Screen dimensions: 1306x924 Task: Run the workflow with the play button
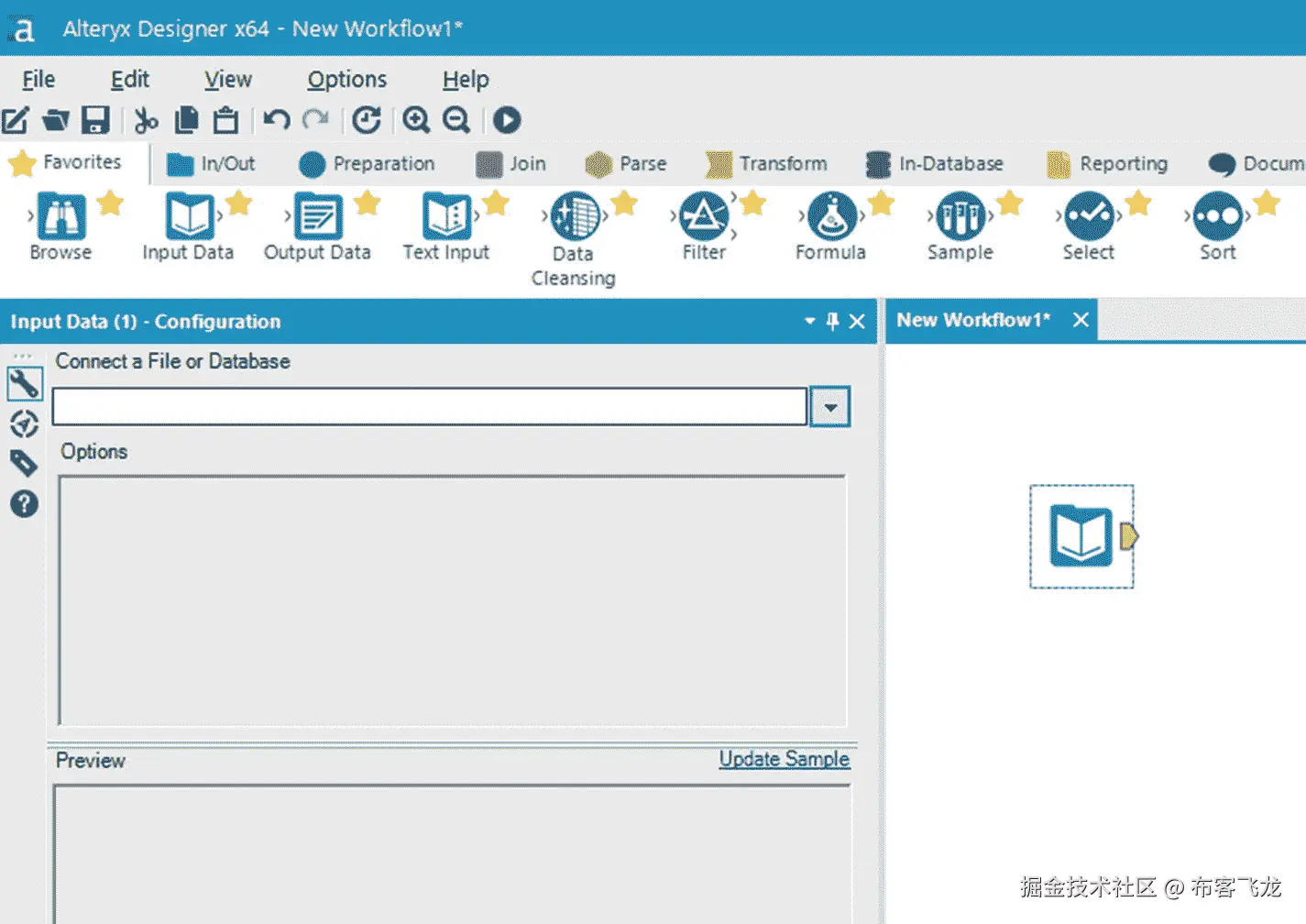pyautogui.click(x=507, y=120)
